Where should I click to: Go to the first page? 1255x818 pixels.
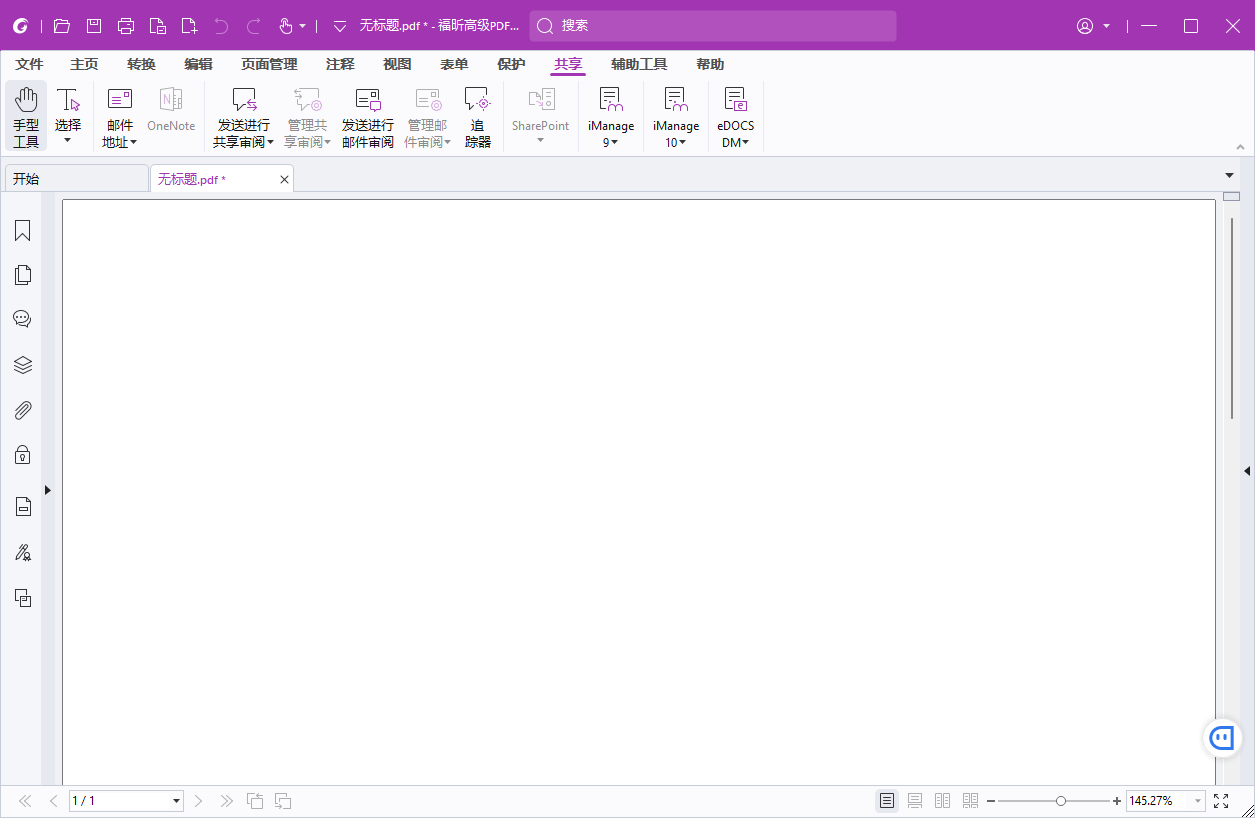pyautogui.click(x=25, y=801)
